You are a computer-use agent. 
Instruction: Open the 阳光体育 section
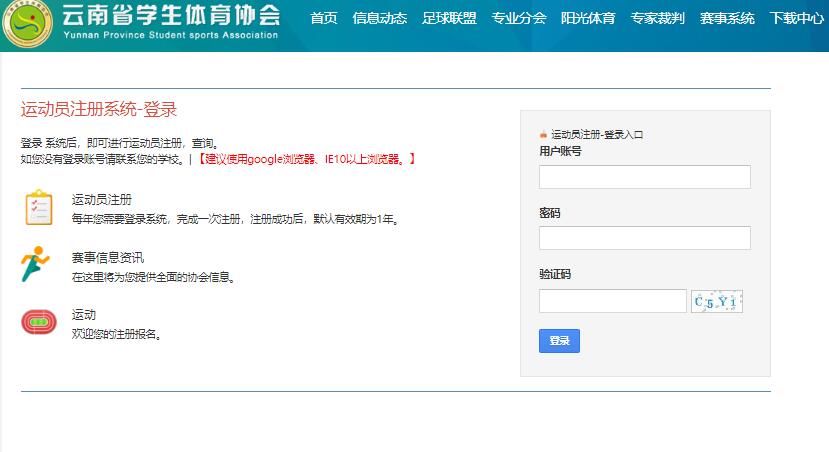[588, 19]
